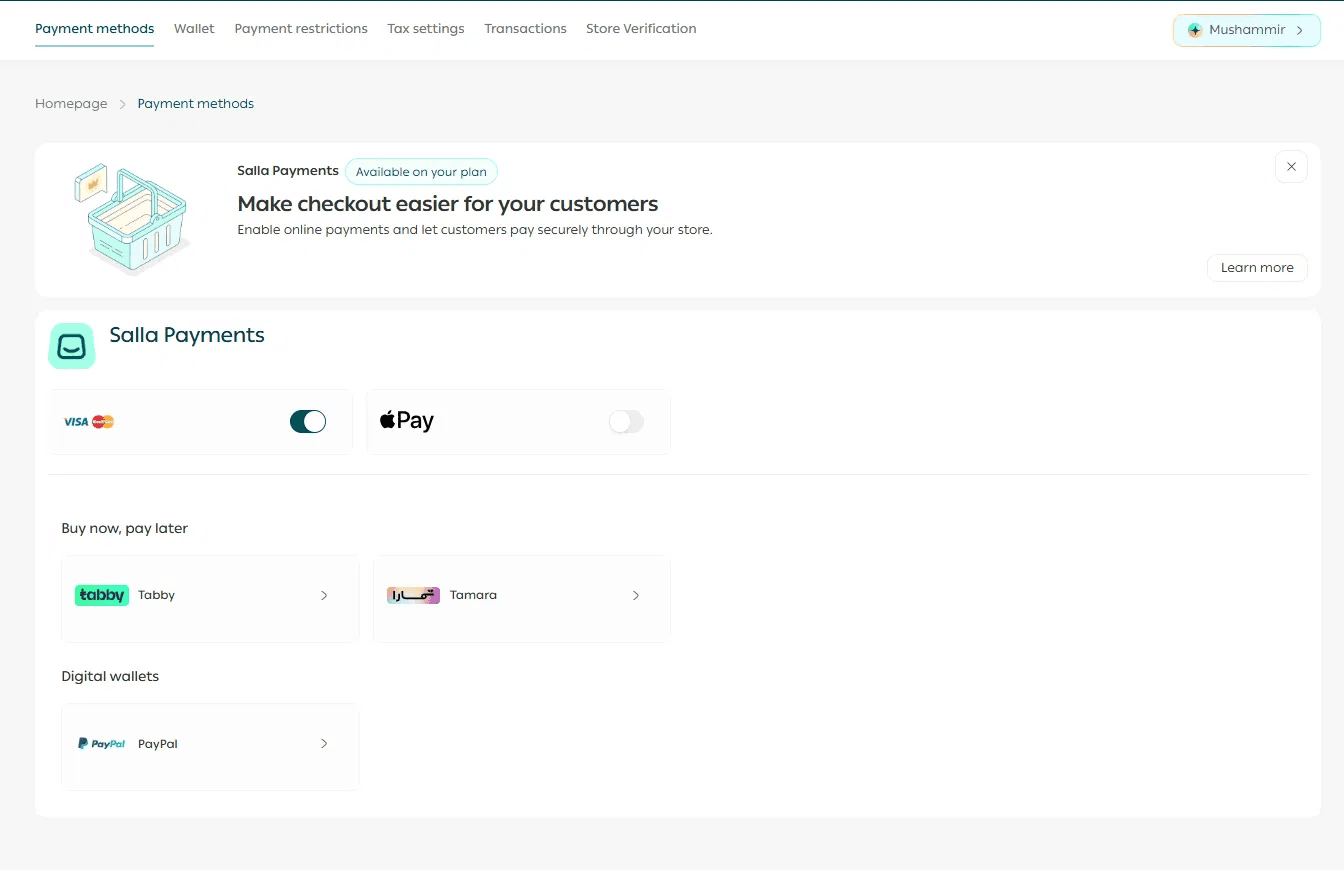The height and width of the screenshot is (870, 1344).
Task: Click the Tamara label text
Action: coord(473,595)
